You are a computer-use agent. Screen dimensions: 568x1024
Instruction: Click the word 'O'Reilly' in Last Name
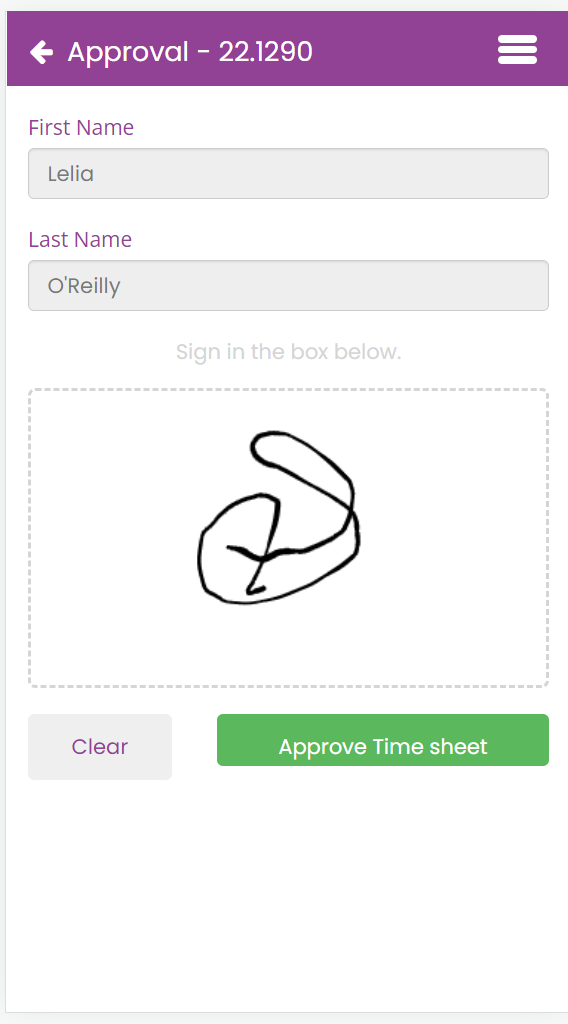[x=84, y=286]
